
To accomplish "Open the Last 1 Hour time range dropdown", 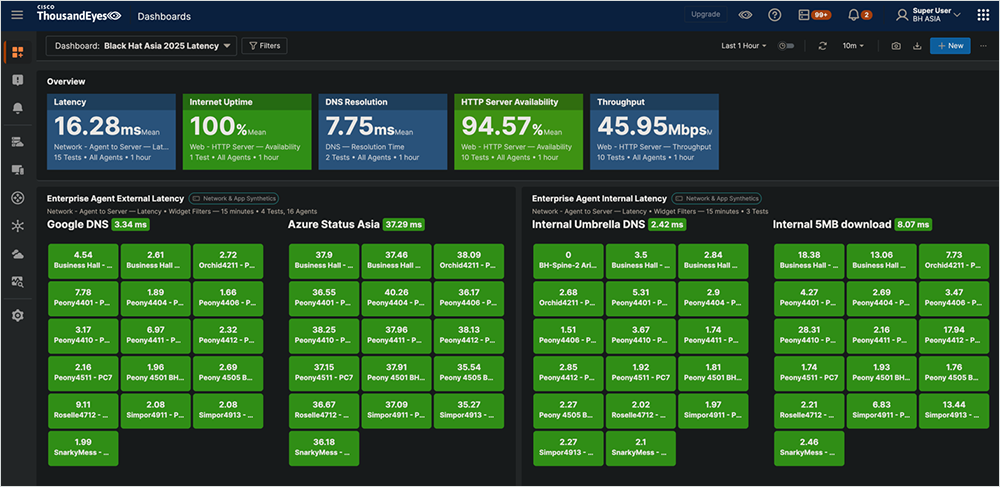I will click(x=745, y=46).
